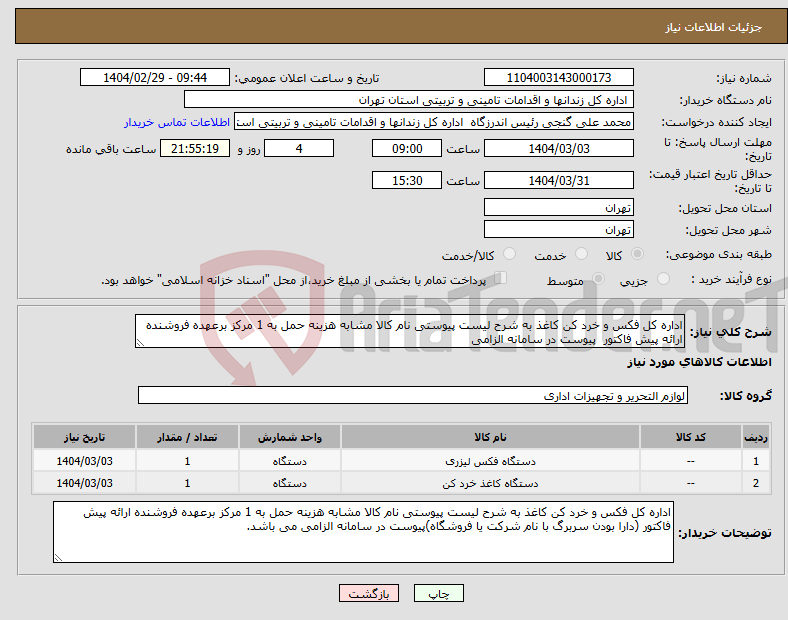Click the row number 1 cell
Viewport: 788px width, 620px height.
(756, 461)
